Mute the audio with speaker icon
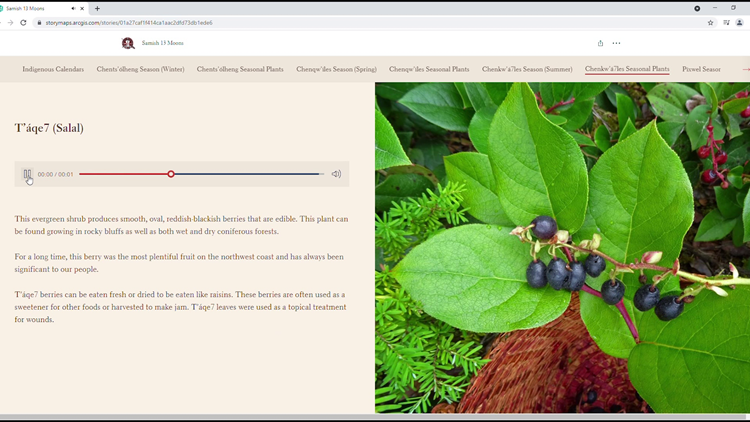Screen dimensions: 750x422 pos(336,174)
